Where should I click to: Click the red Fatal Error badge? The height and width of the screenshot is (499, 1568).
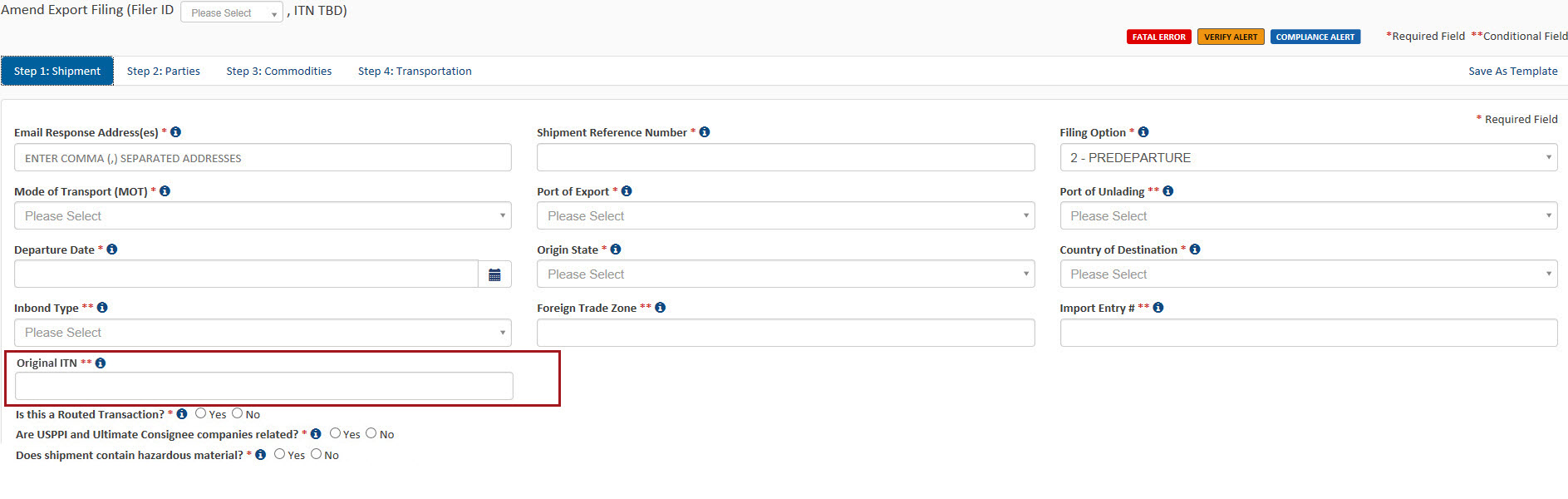(1158, 37)
